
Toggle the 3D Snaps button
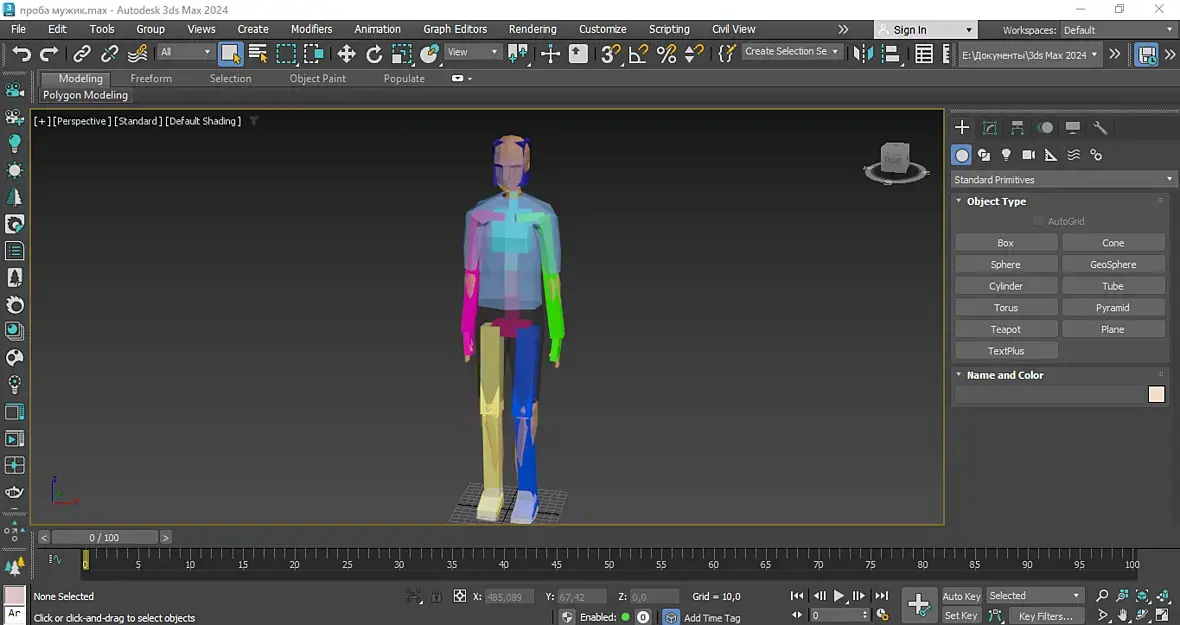(x=610, y=54)
